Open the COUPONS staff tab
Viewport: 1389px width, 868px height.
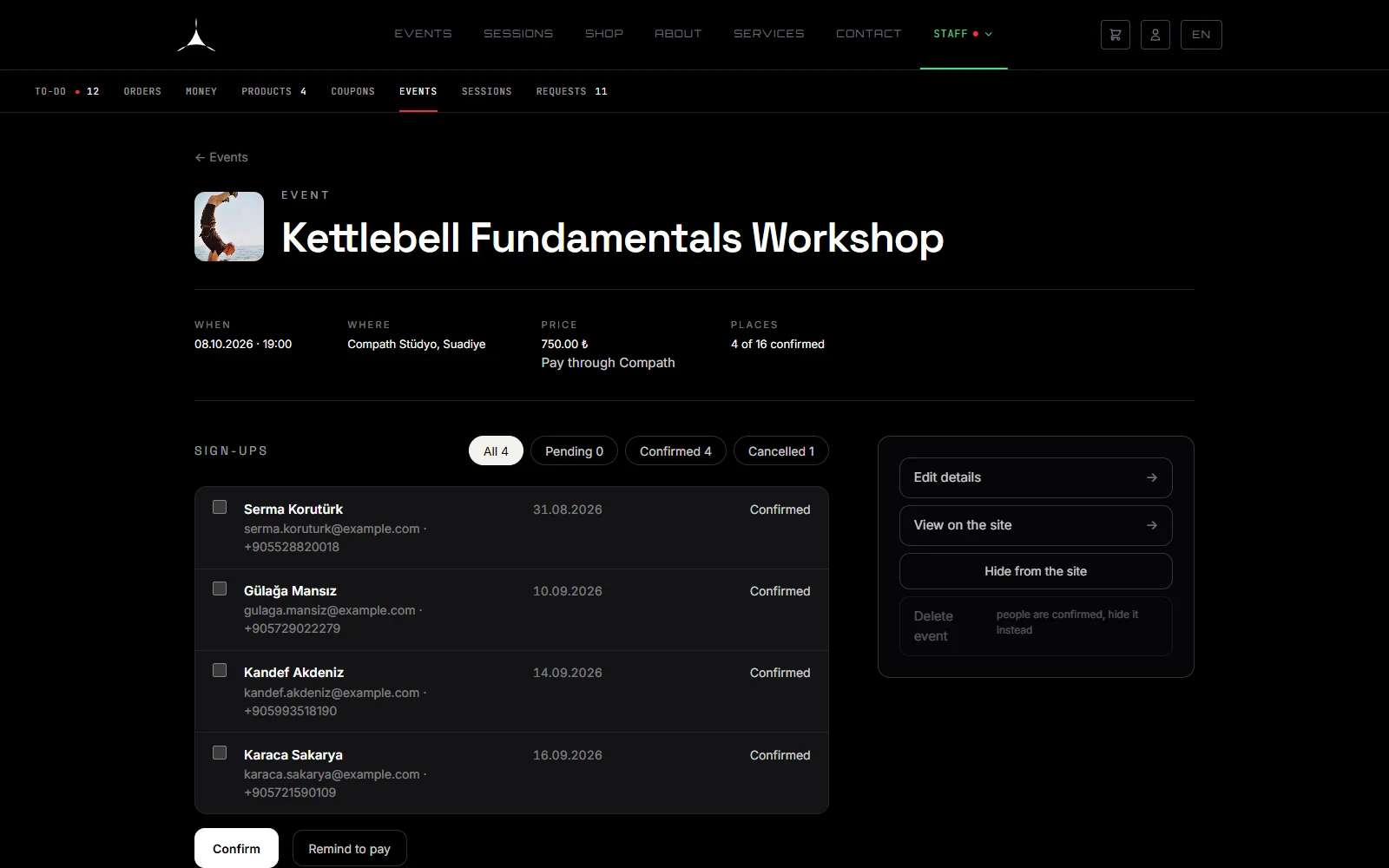352,91
